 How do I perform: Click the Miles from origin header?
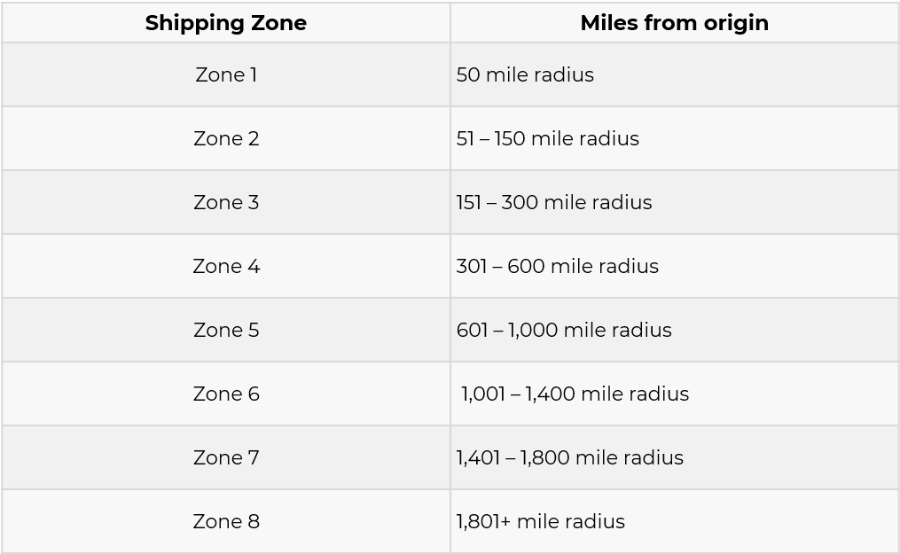[674, 23]
